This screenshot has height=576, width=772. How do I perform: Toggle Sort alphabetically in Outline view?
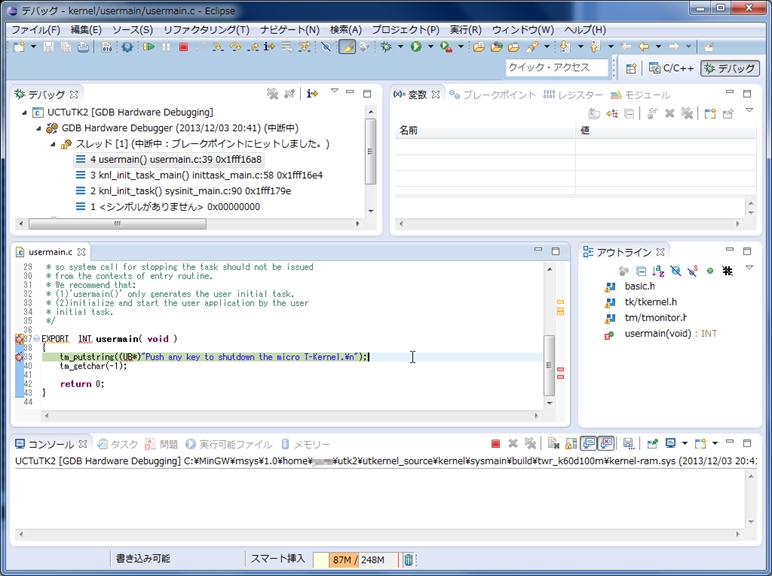click(x=658, y=271)
